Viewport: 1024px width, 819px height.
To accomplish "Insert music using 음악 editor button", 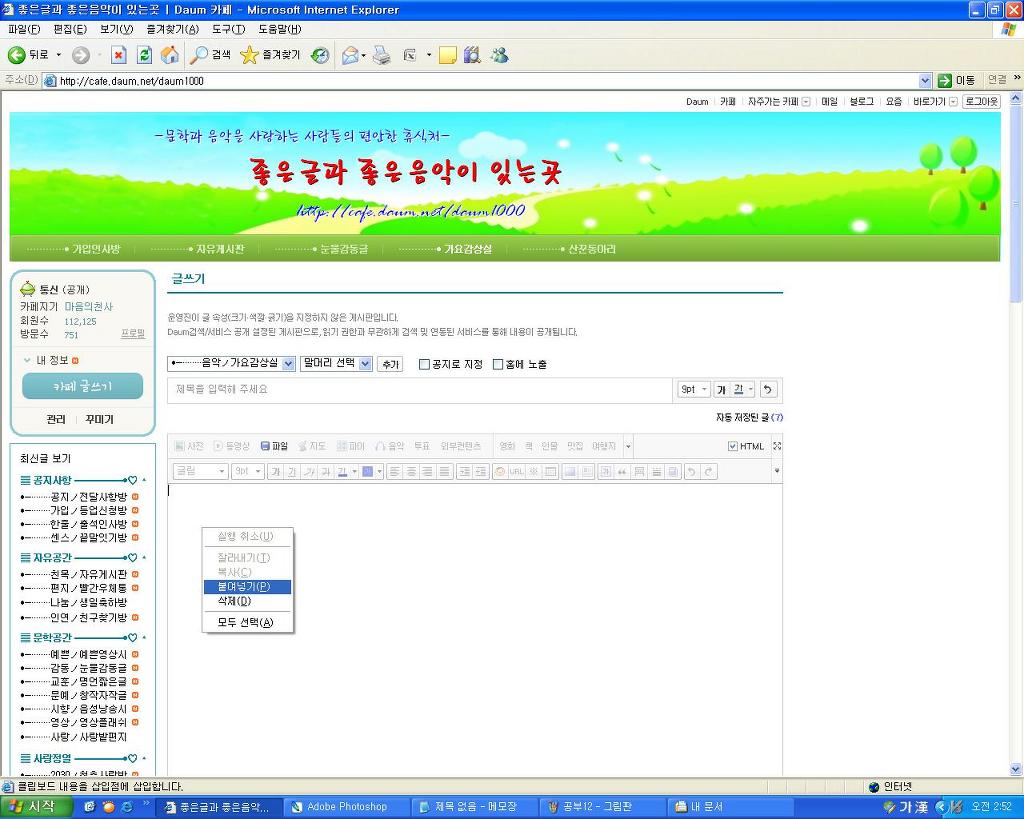I will pyautogui.click(x=390, y=446).
